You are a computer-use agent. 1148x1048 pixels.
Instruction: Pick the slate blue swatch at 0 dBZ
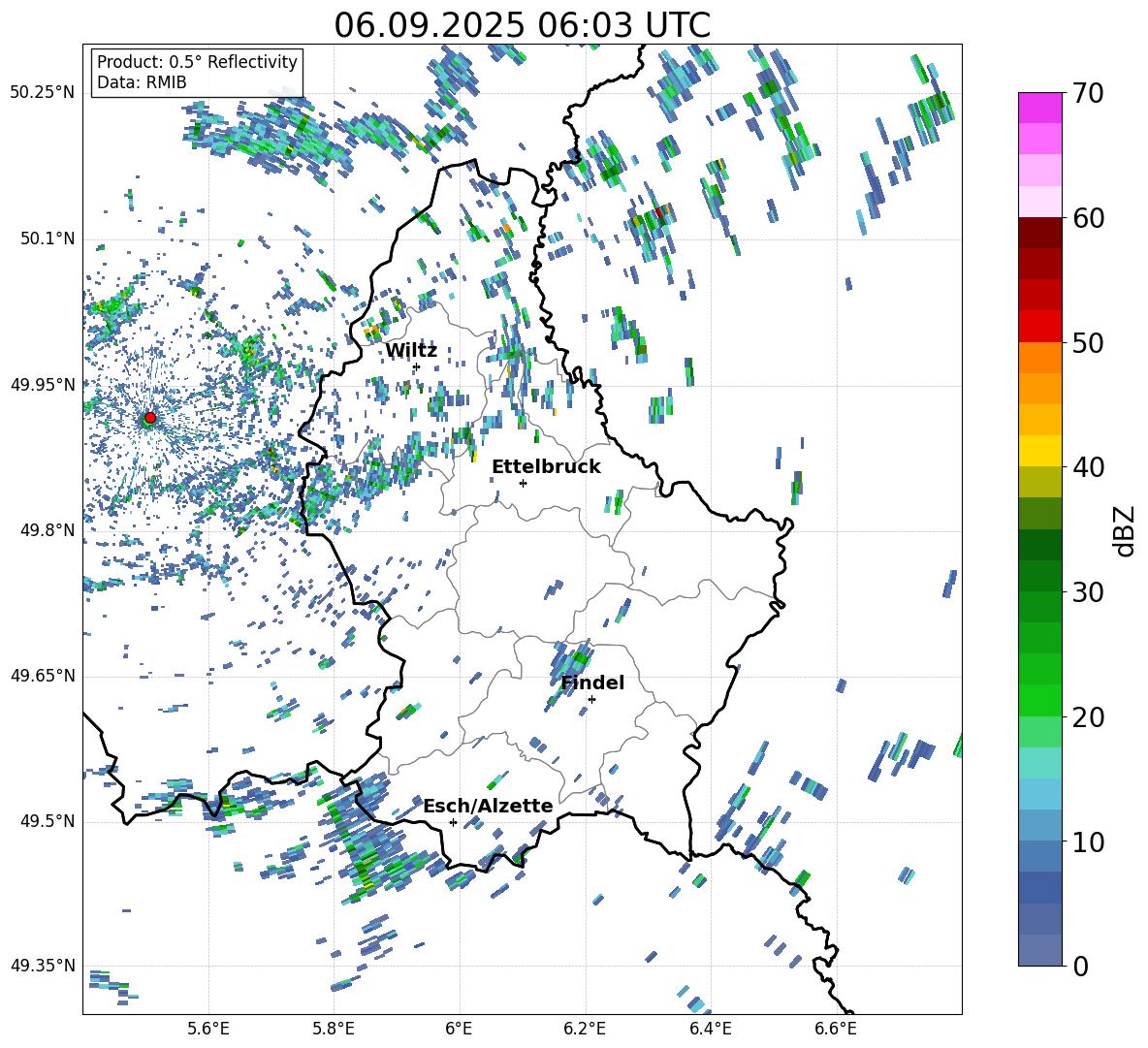(1039, 951)
